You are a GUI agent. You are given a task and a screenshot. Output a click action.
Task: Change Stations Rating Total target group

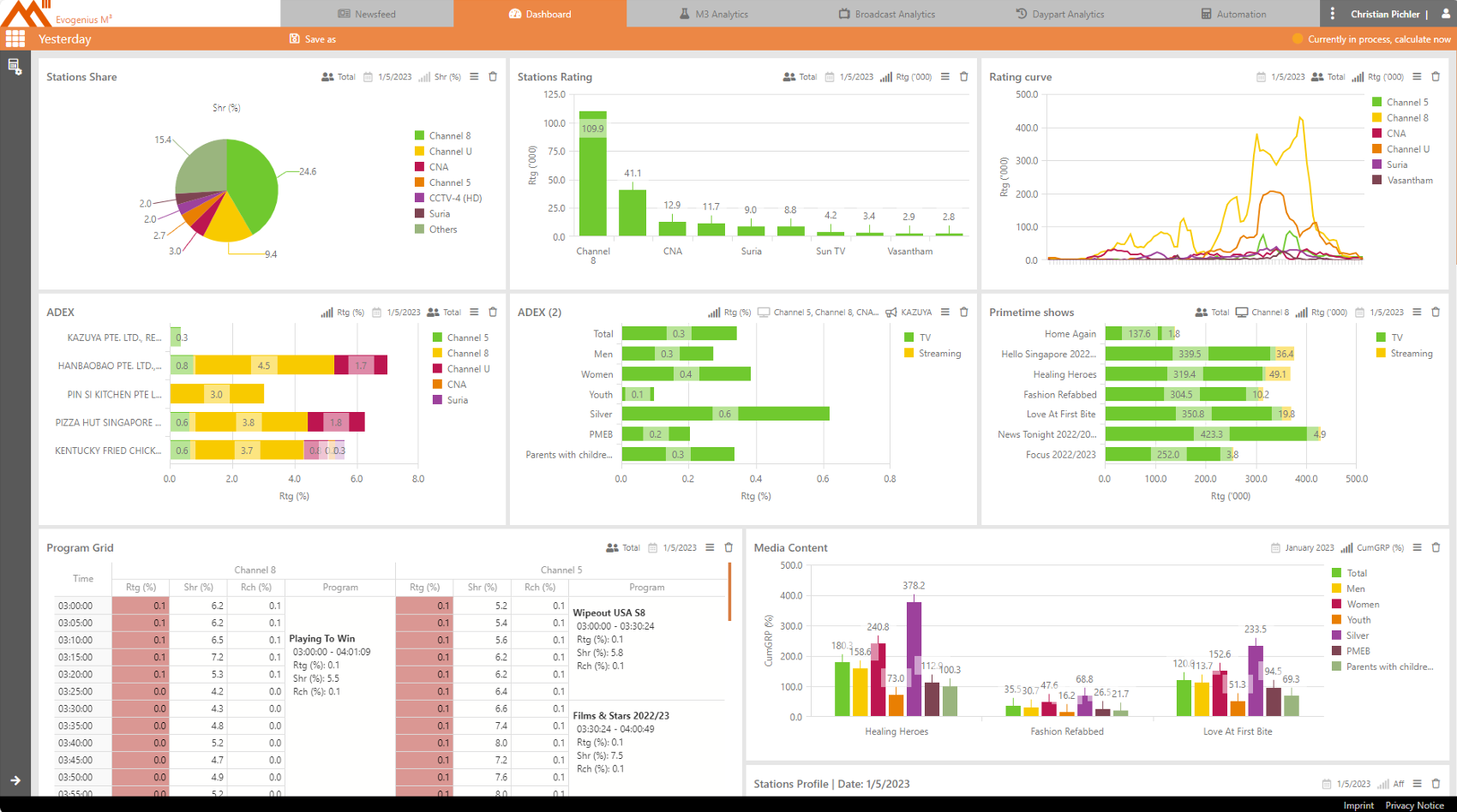(x=800, y=76)
